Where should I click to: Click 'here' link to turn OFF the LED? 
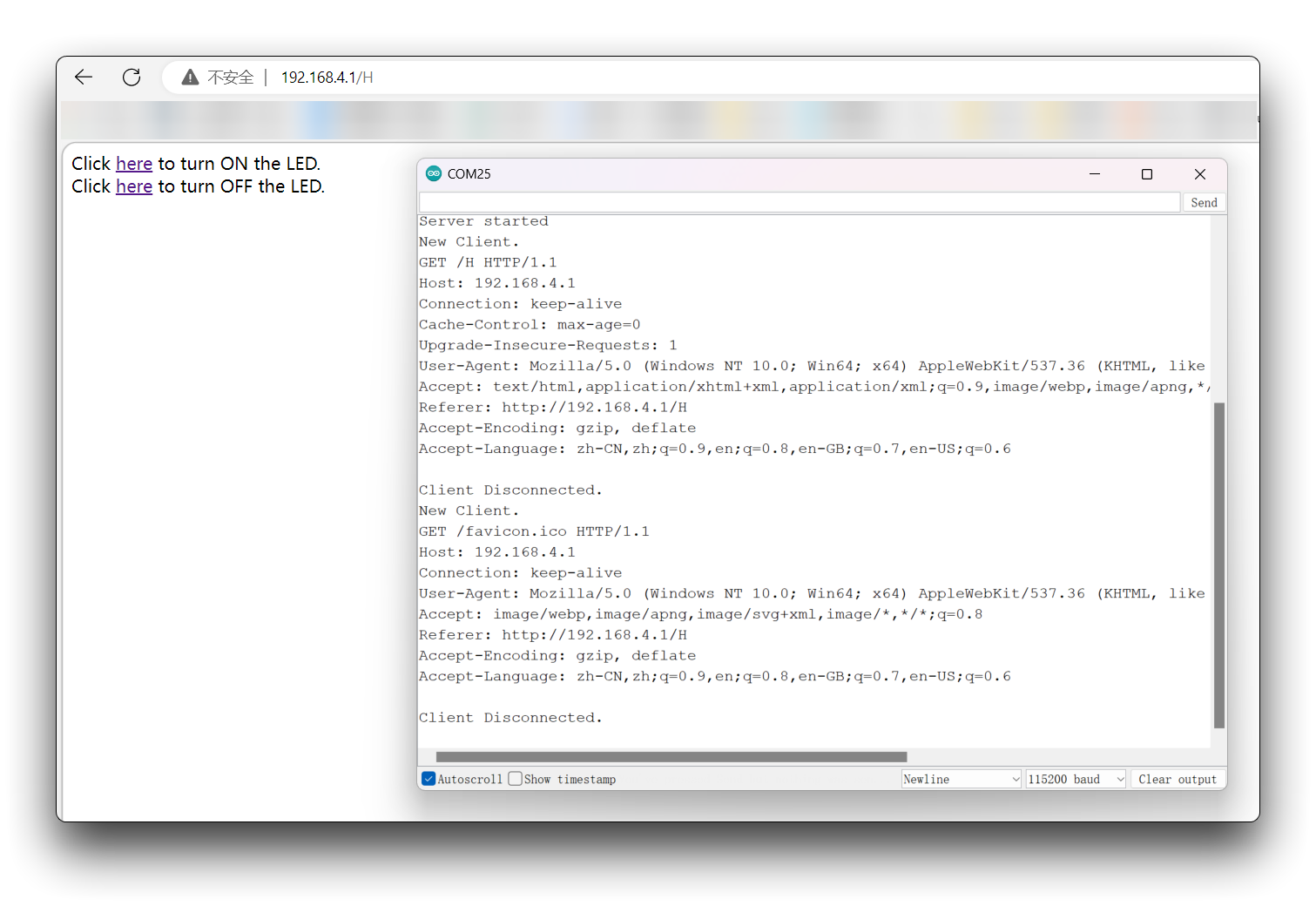click(x=134, y=186)
